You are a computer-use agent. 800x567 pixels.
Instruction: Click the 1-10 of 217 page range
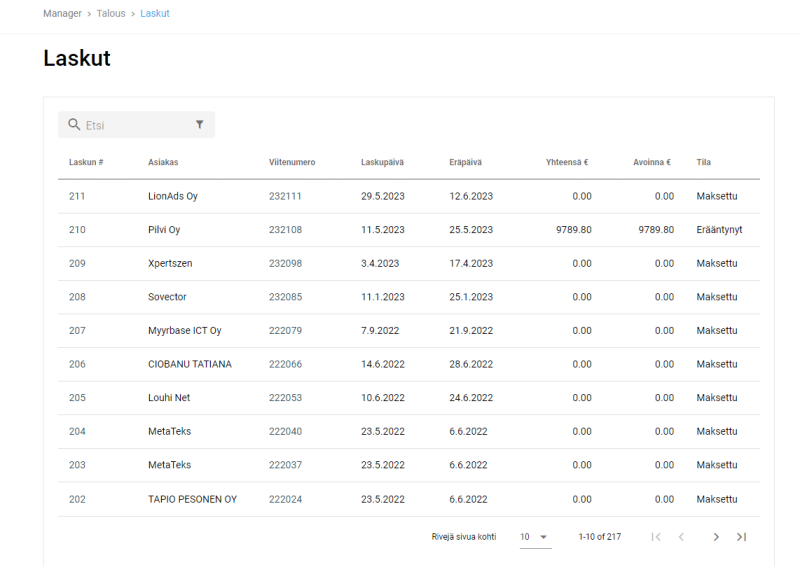[x=599, y=537]
